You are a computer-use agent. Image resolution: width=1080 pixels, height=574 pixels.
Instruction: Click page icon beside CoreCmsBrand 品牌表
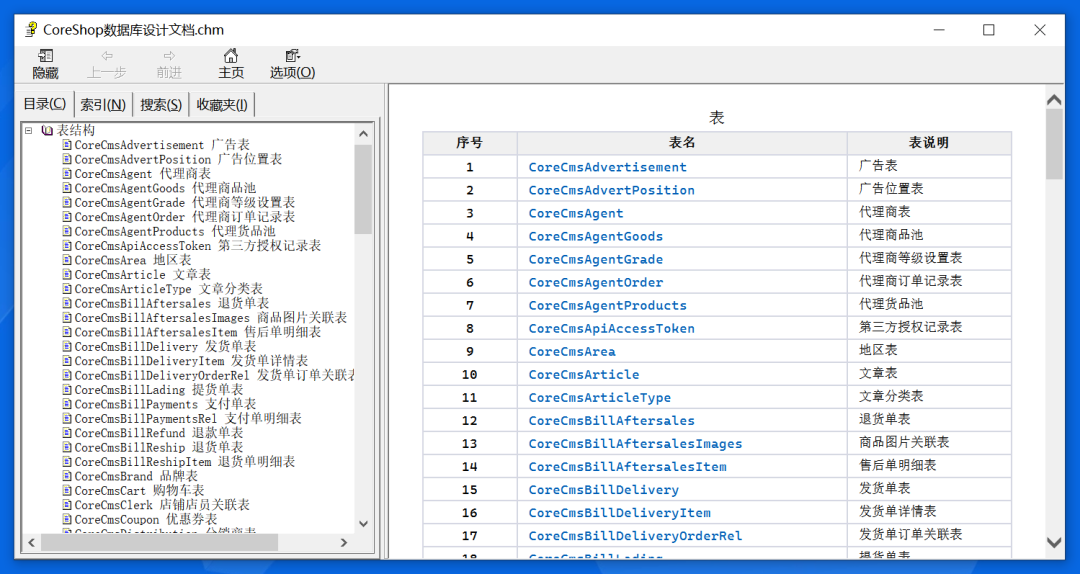click(68, 476)
